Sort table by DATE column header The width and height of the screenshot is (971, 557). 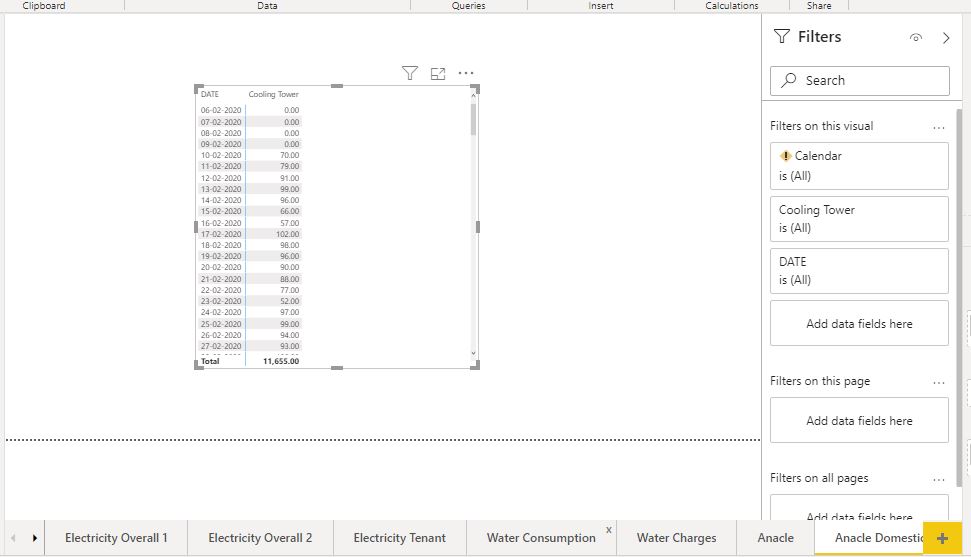209,94
